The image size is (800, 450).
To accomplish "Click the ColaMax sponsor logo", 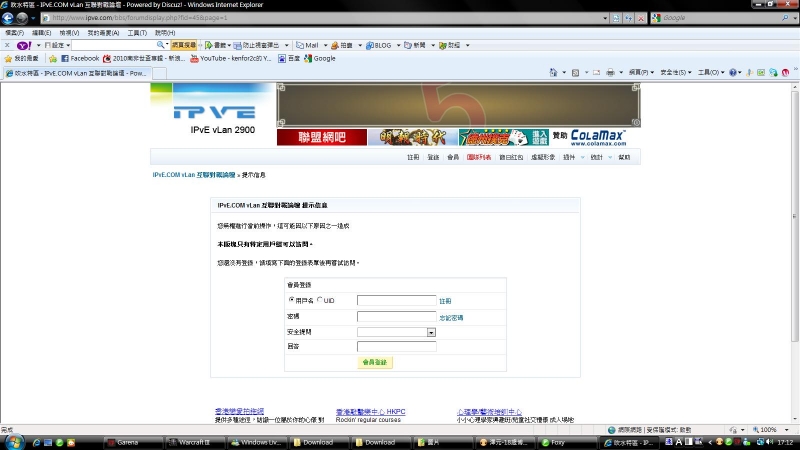I will [598, 137].
